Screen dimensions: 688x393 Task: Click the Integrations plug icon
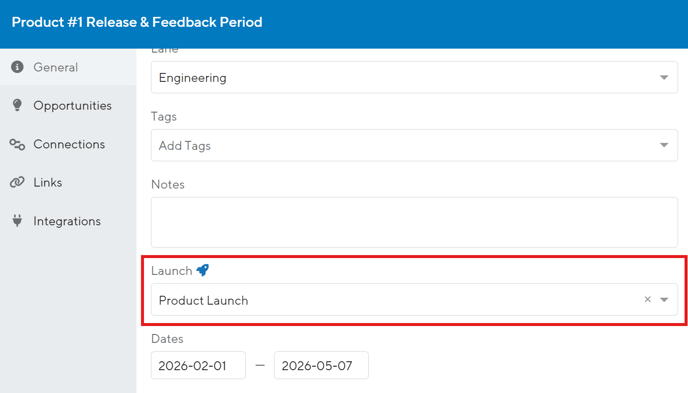pos(17,221)
